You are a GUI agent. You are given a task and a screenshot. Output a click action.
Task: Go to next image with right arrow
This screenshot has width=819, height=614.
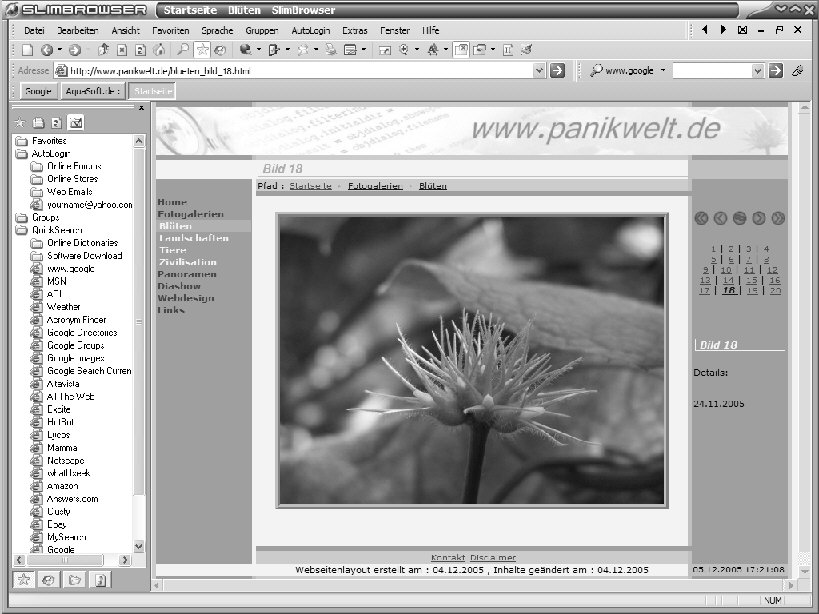pyautogui.click(x=759, y=218)
